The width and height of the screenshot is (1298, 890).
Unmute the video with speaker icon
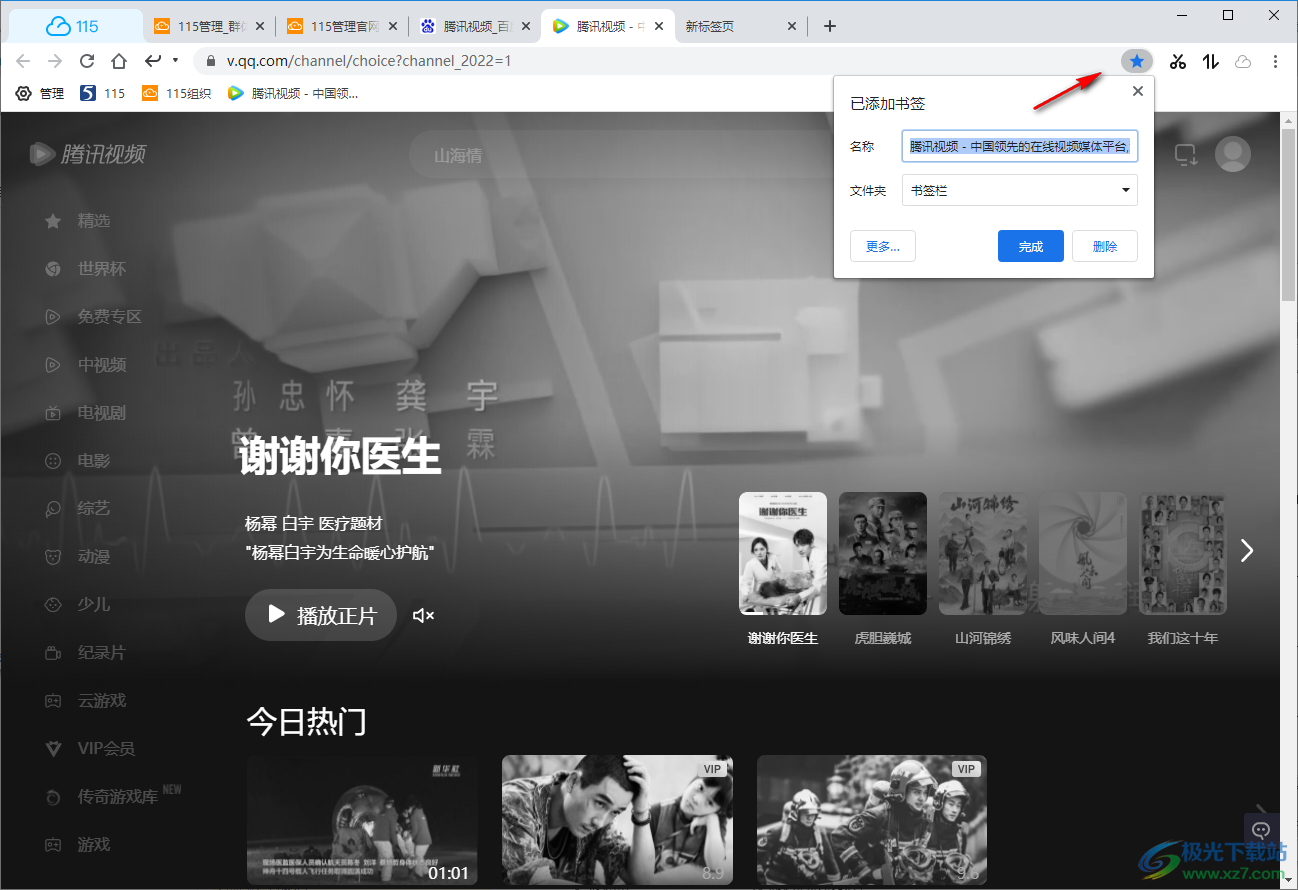(x=424, y=615)
